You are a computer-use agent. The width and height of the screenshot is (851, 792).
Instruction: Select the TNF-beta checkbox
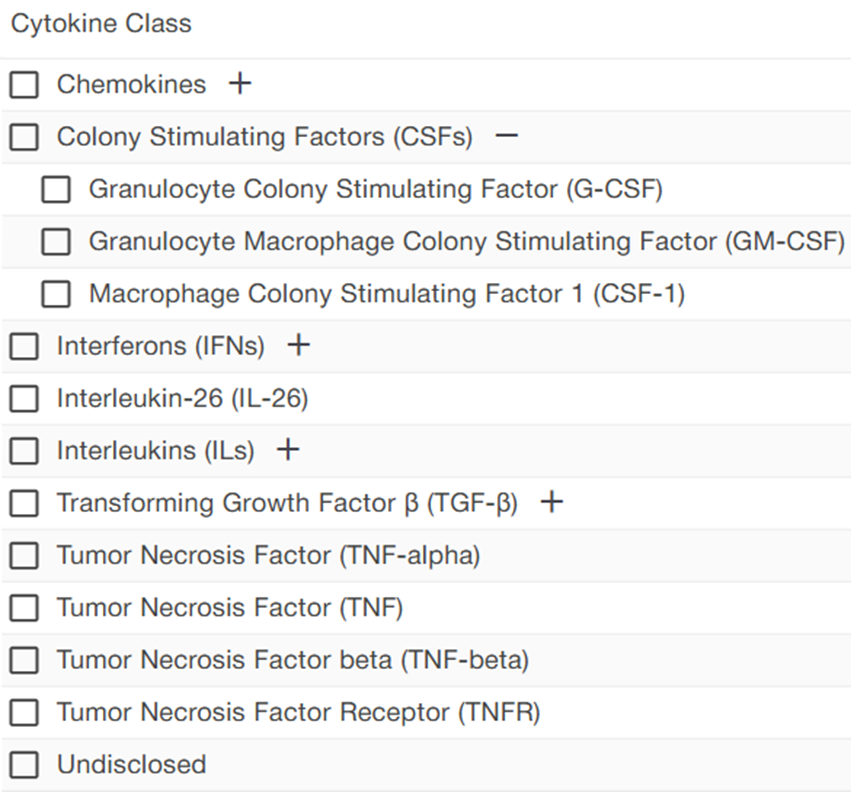[24, 660]
